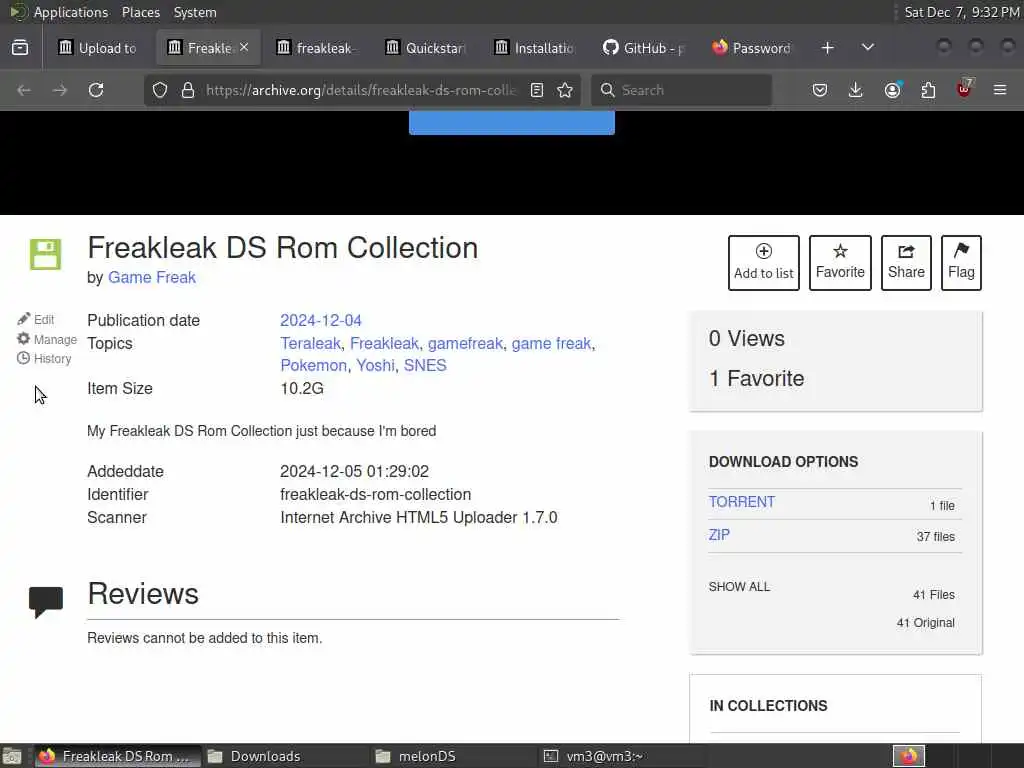Open the Extensions puzzle icon

click(928, 90)
